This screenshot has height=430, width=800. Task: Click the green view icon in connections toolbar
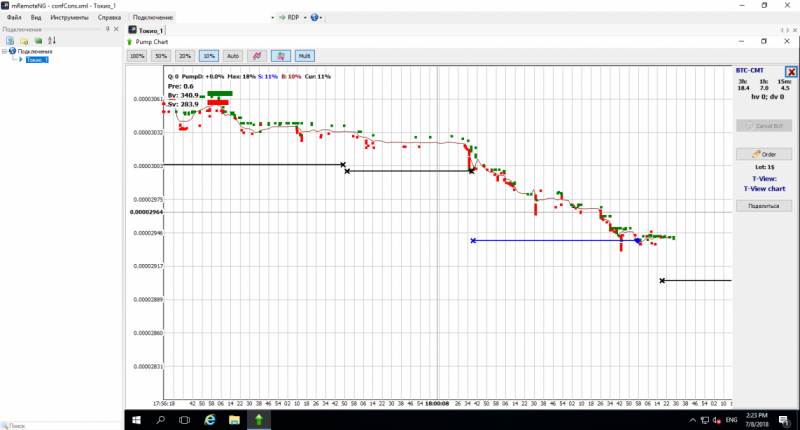tap(38, 41)
